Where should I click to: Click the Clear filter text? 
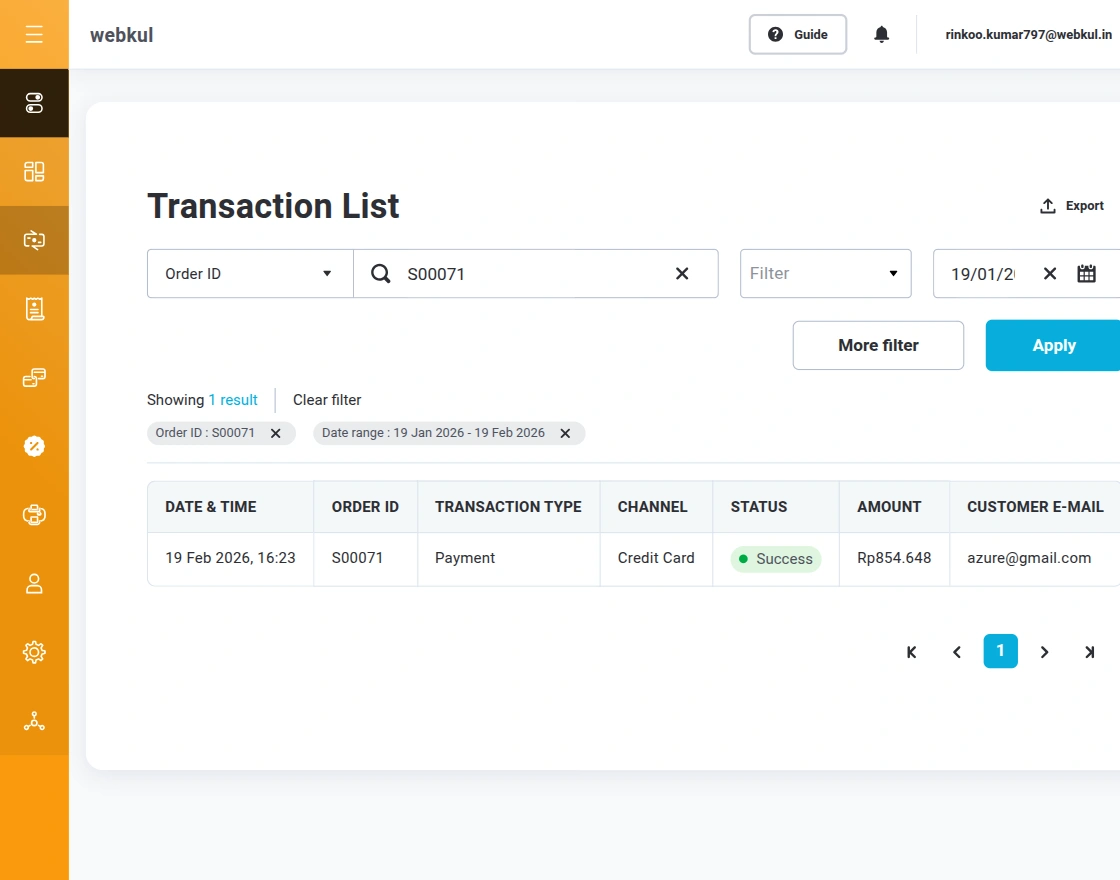click(326, 399)
